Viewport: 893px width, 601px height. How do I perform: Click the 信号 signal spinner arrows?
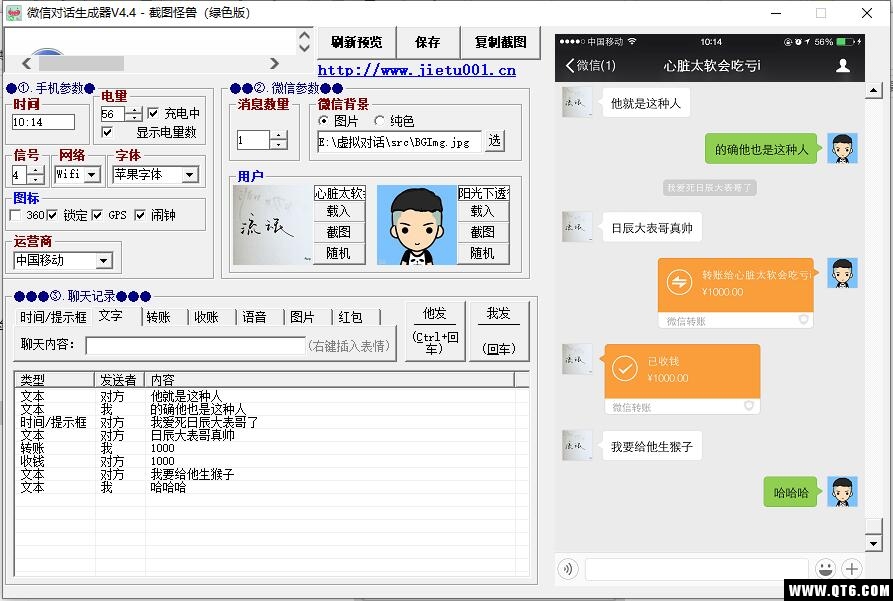(35, 175)
